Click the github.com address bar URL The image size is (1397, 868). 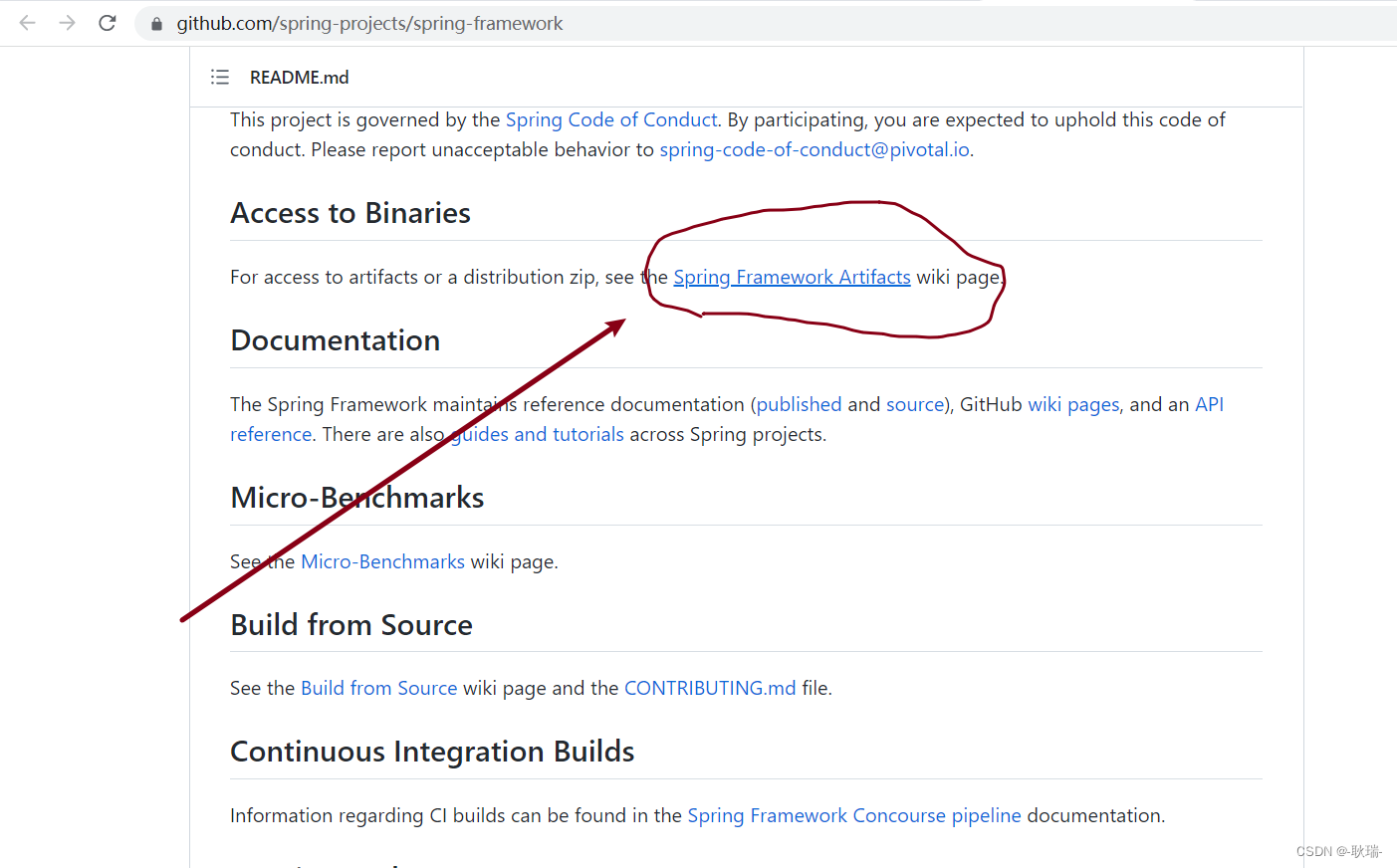coord(369,23)
